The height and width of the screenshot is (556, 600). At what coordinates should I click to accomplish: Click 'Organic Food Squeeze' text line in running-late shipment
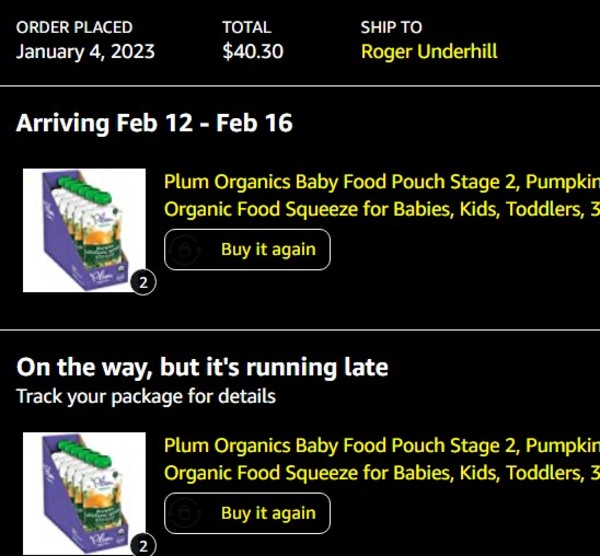click(381, 473)
